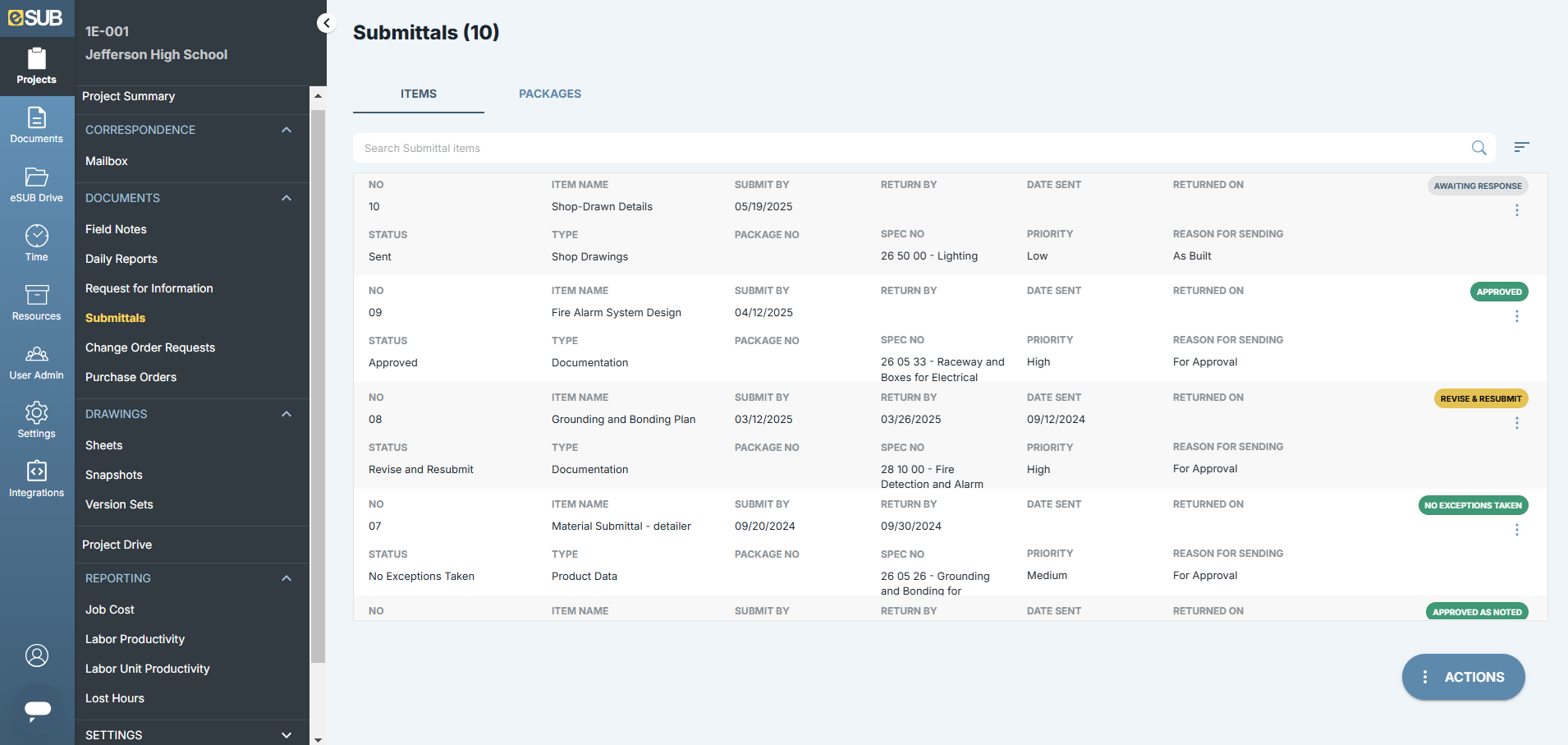Click the user profile avatar icon
The image size is (1568, 745).
coord(36,655)
